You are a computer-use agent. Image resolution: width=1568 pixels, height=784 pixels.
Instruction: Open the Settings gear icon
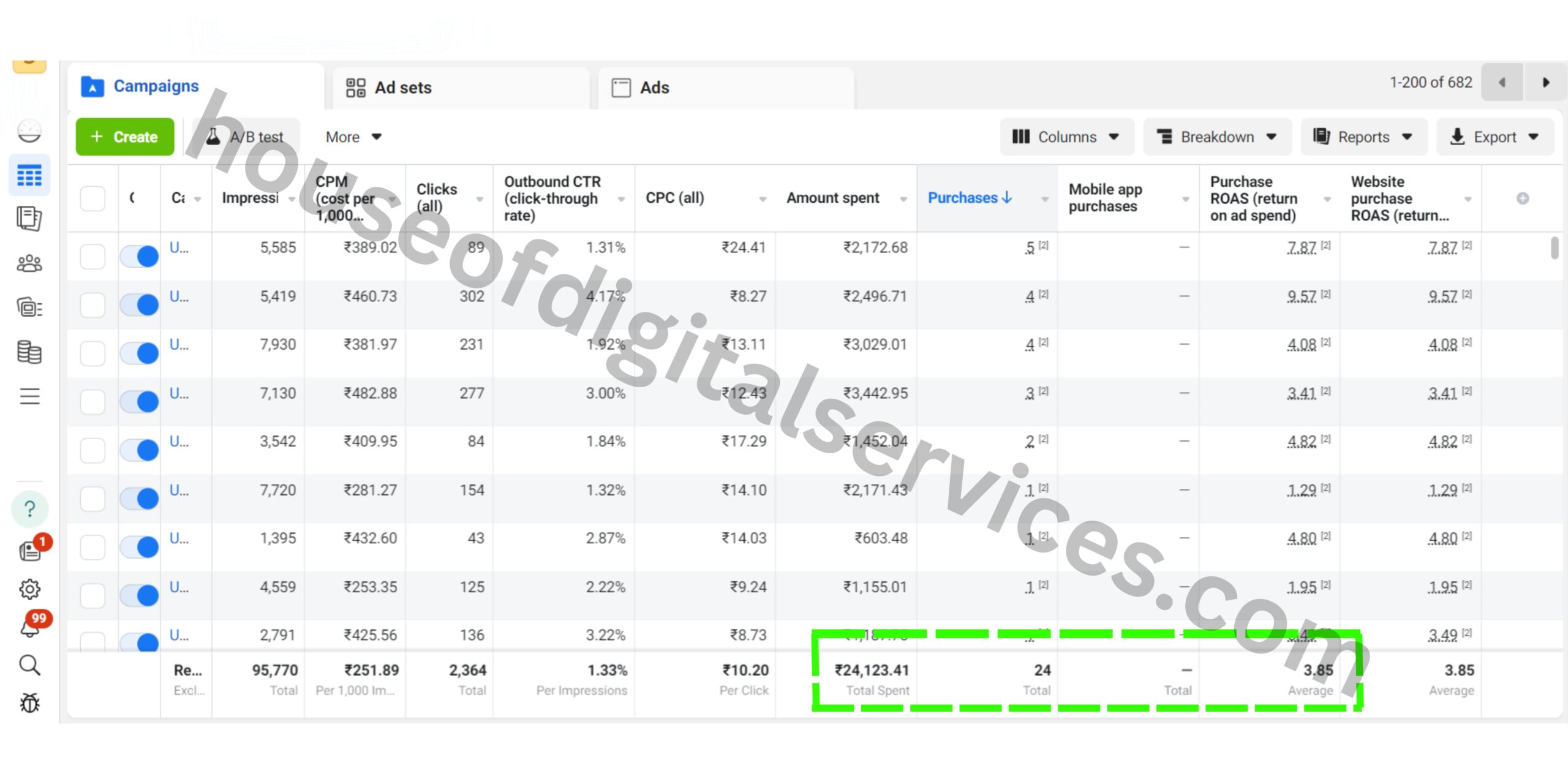29,589
